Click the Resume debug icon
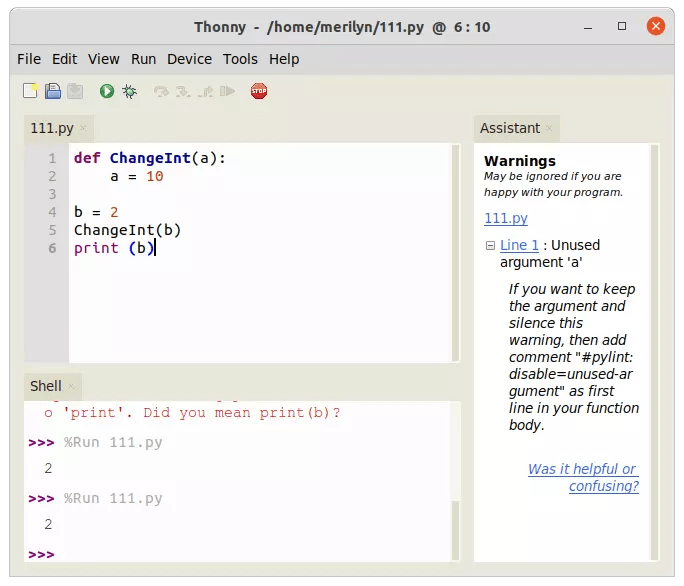Image resolution: width=684 pixels, height=586 pixels. (x=227, y=91)
